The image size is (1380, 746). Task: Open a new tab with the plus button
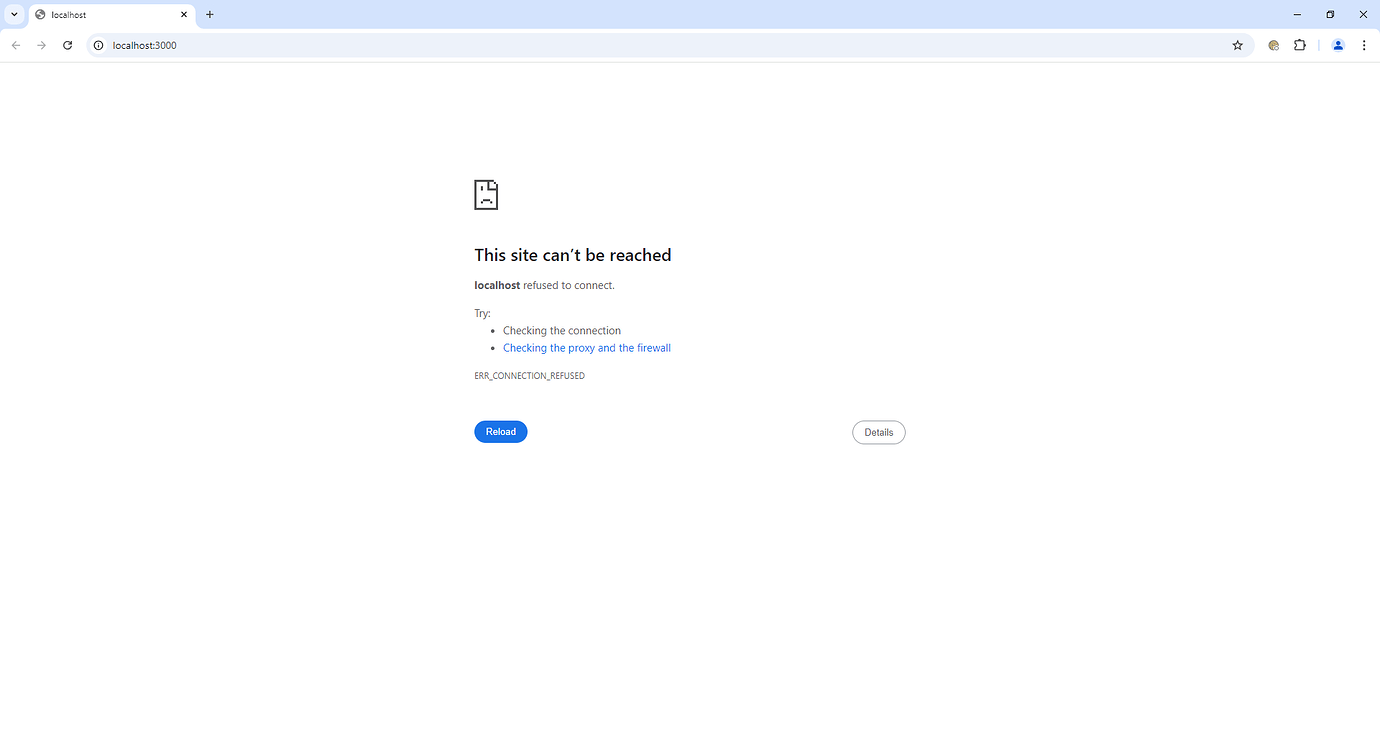[209, 14]
